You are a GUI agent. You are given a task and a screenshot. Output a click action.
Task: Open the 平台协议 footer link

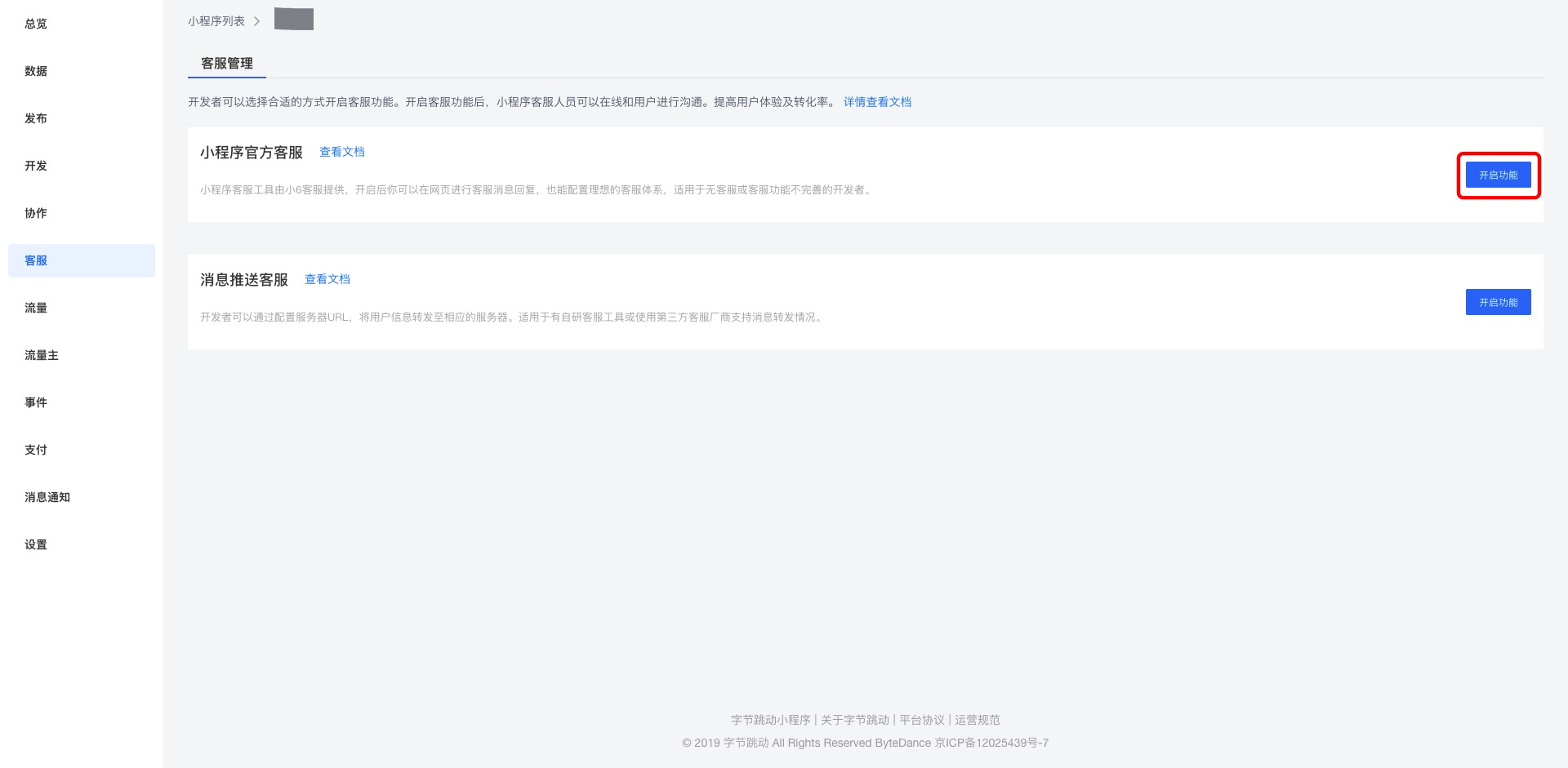(920, 720)
